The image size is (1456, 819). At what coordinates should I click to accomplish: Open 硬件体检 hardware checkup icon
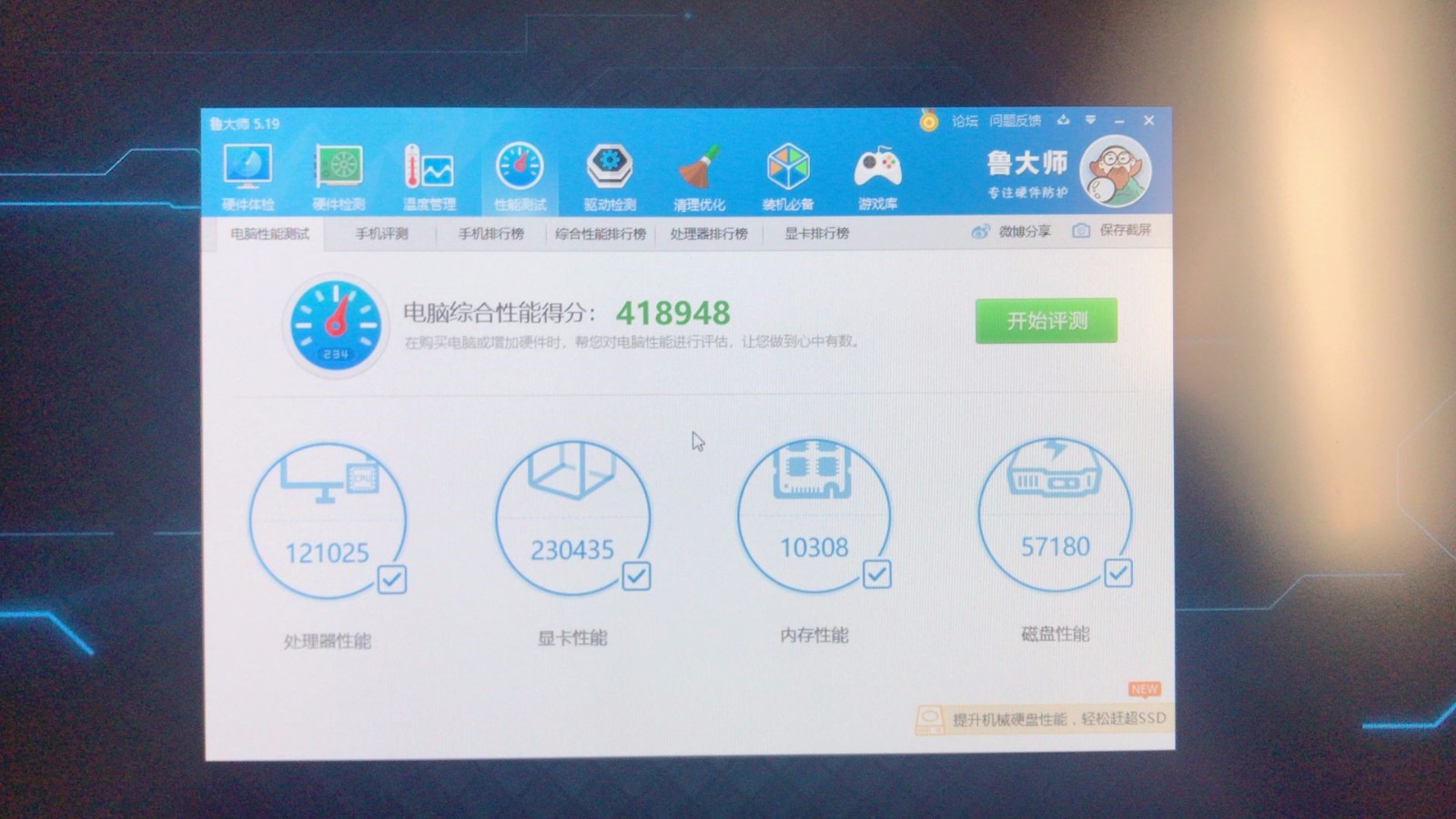point(247,167)
